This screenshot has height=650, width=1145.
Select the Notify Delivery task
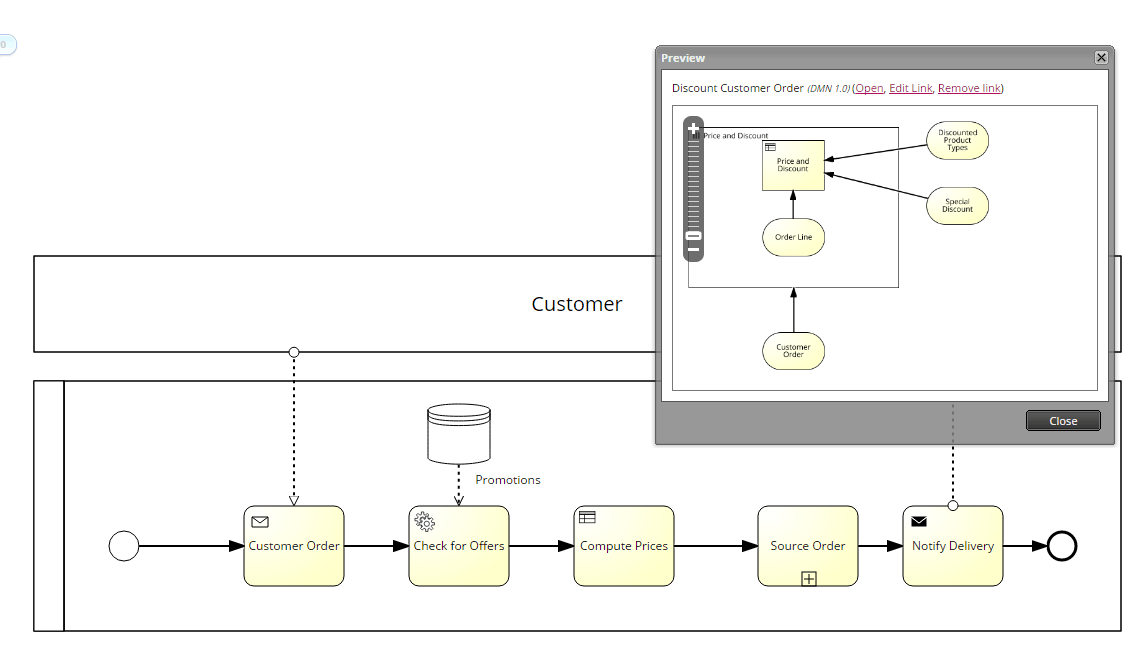click(x=953, y=546)
